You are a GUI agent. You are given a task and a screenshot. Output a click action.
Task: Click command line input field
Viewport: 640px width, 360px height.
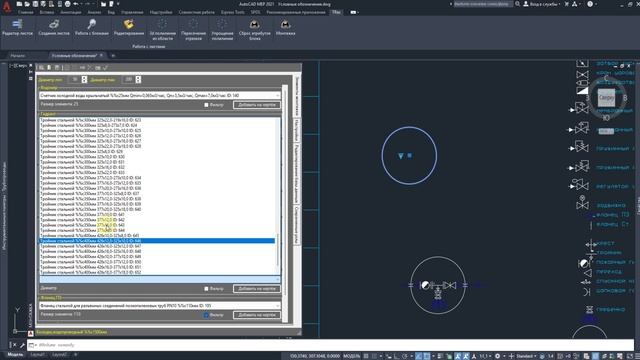click(331, 345)
